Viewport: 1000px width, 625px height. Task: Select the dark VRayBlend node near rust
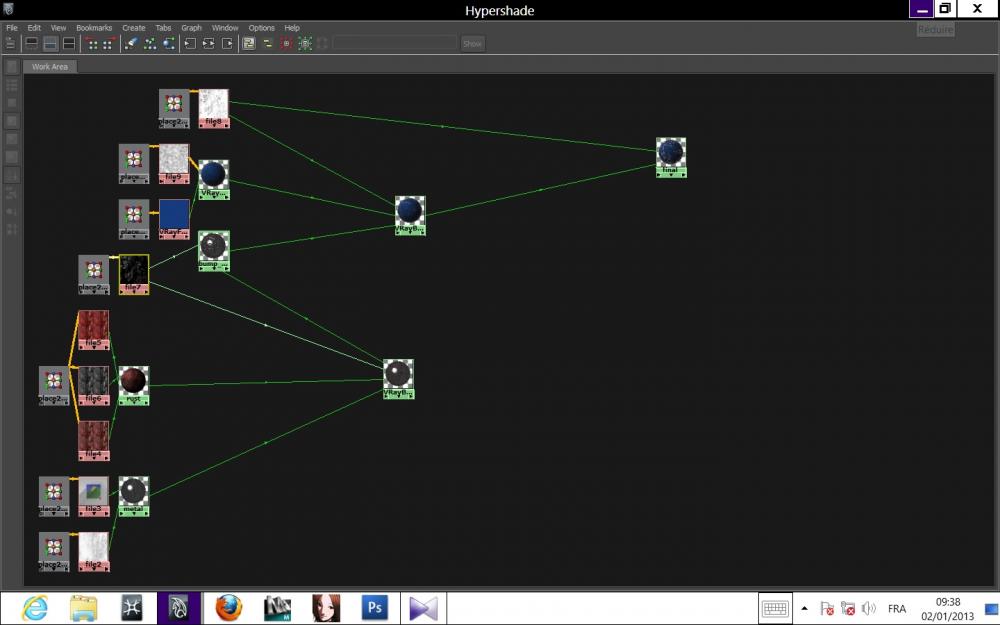pyautogui.click(x=398, y=379)
